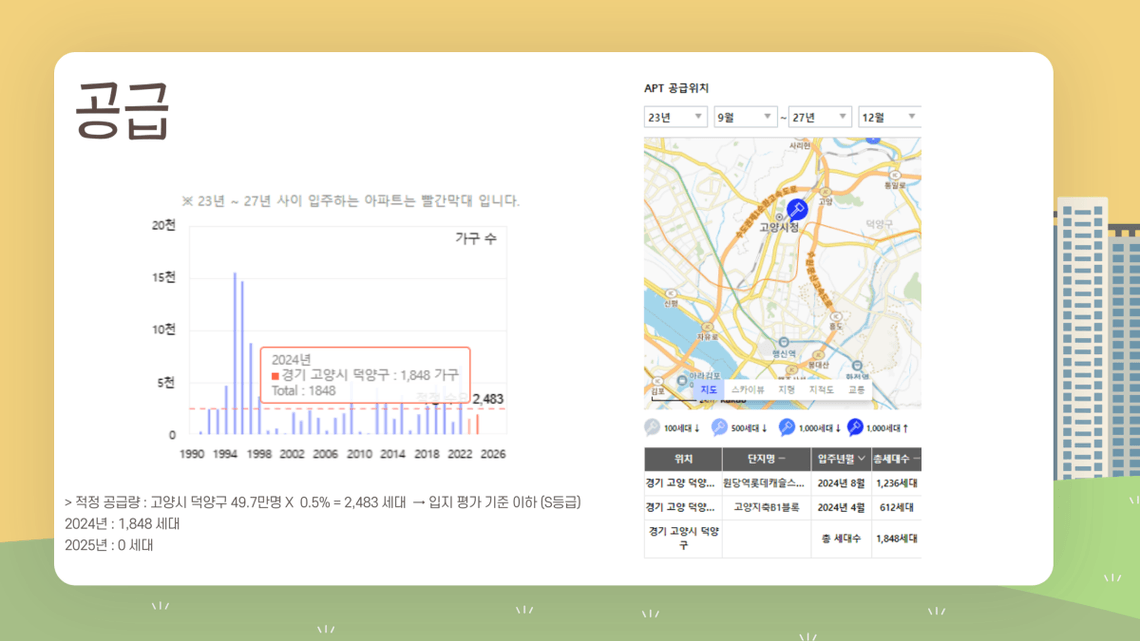The width and height of the screenshot is (1140, 641).
Task: Click the 1,000세대↓ blue legend marker icon
Action: [787, 427]
